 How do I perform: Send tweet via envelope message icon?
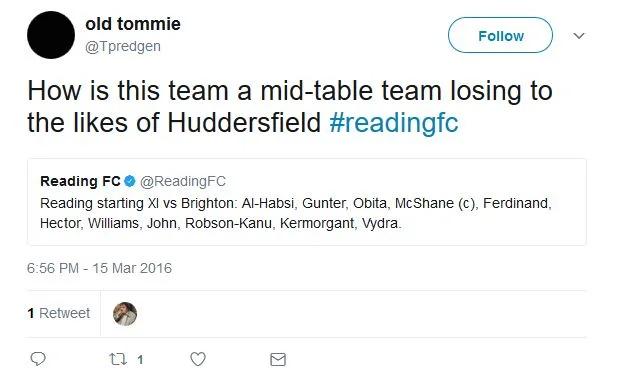coord(278,359)
